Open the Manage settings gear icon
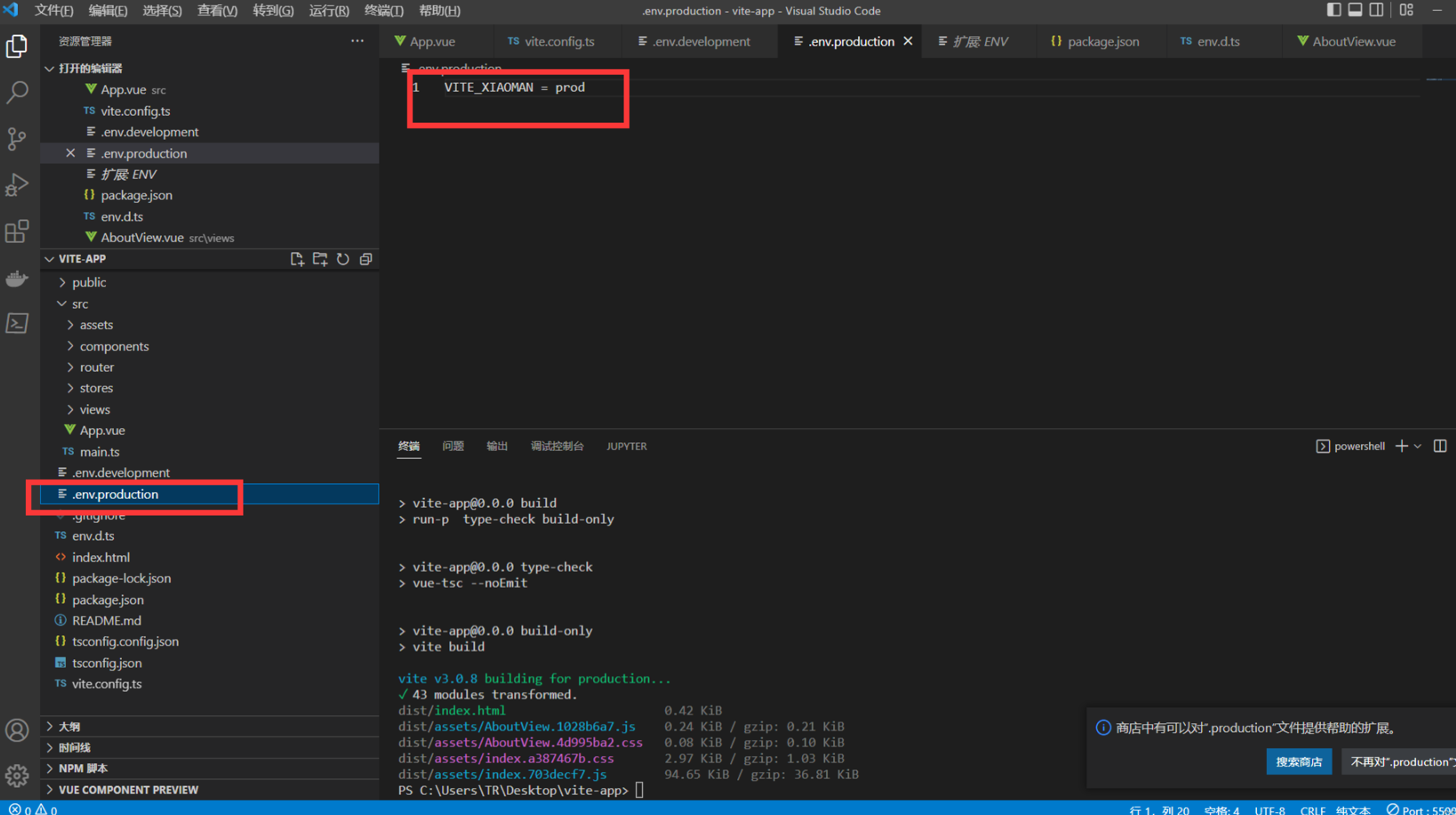 (17, 776)
